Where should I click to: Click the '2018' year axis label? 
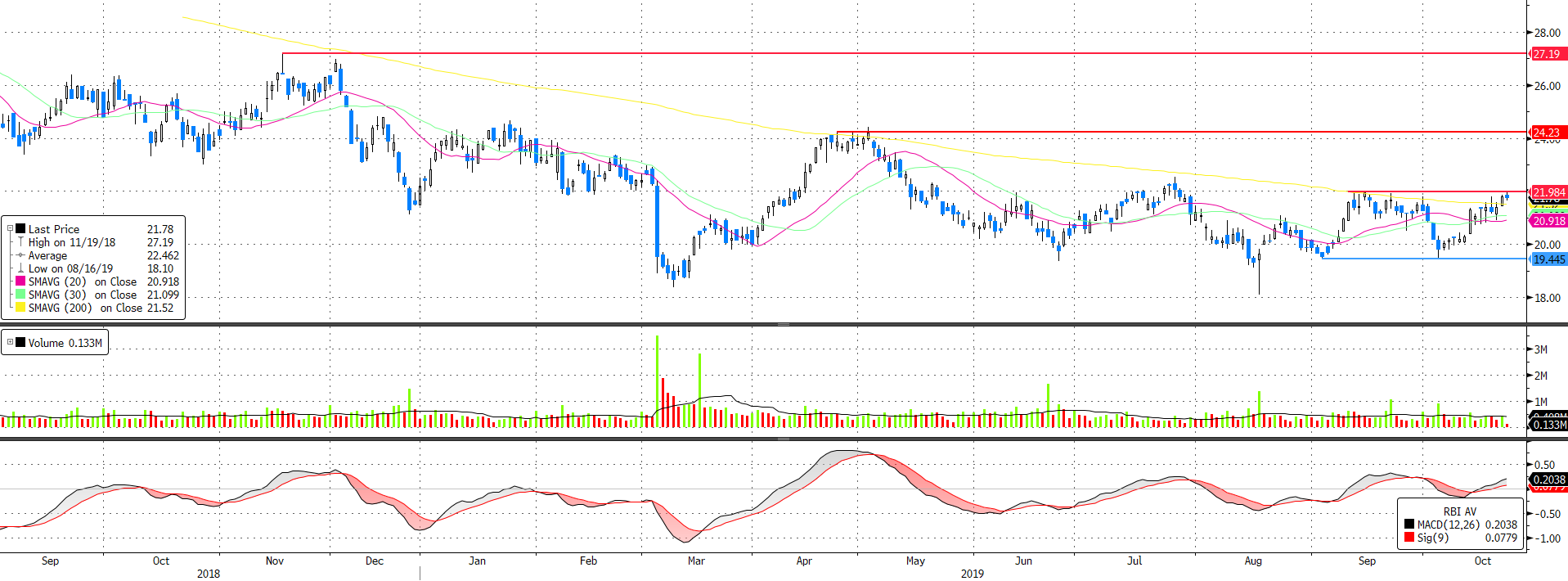click(x=209, y=574)
